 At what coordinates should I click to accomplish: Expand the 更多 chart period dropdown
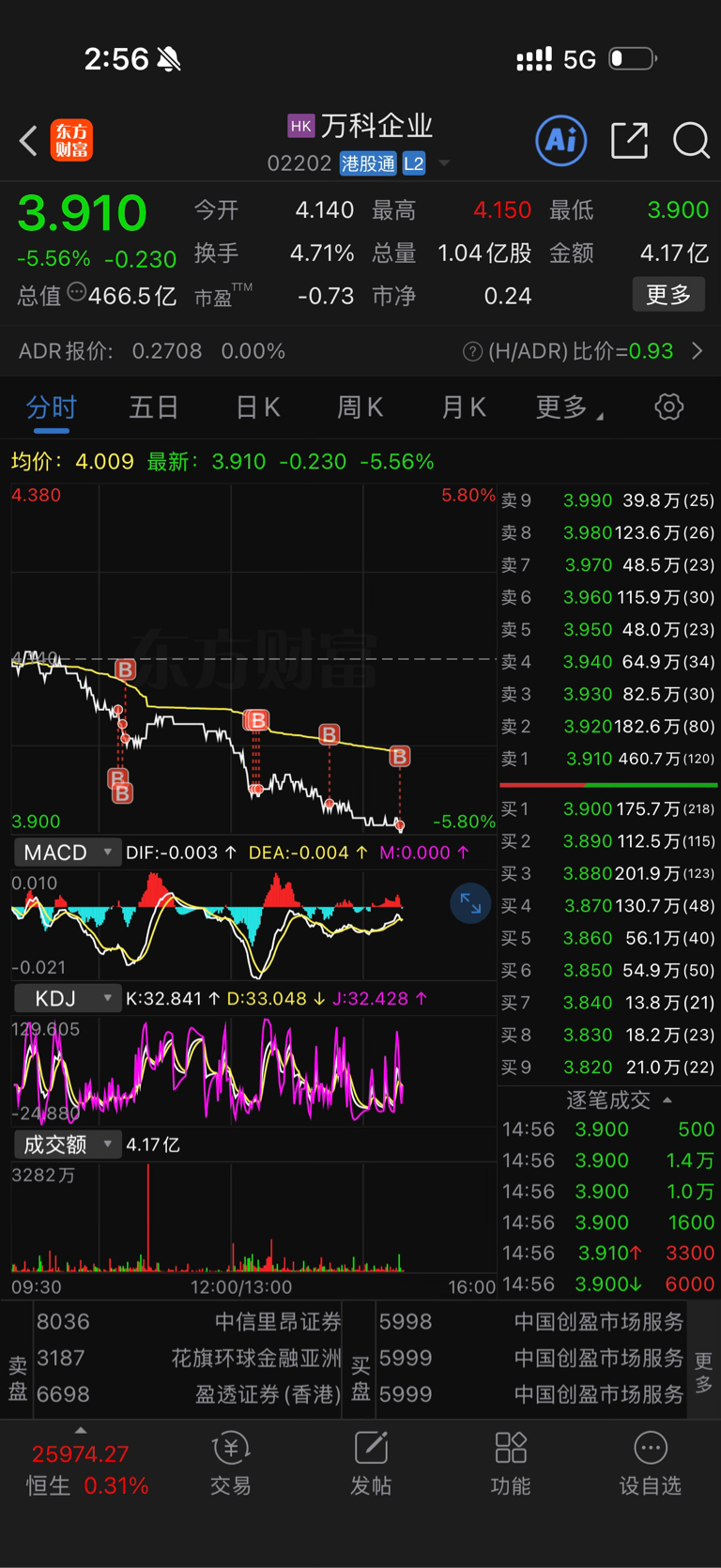coord(569,407)
